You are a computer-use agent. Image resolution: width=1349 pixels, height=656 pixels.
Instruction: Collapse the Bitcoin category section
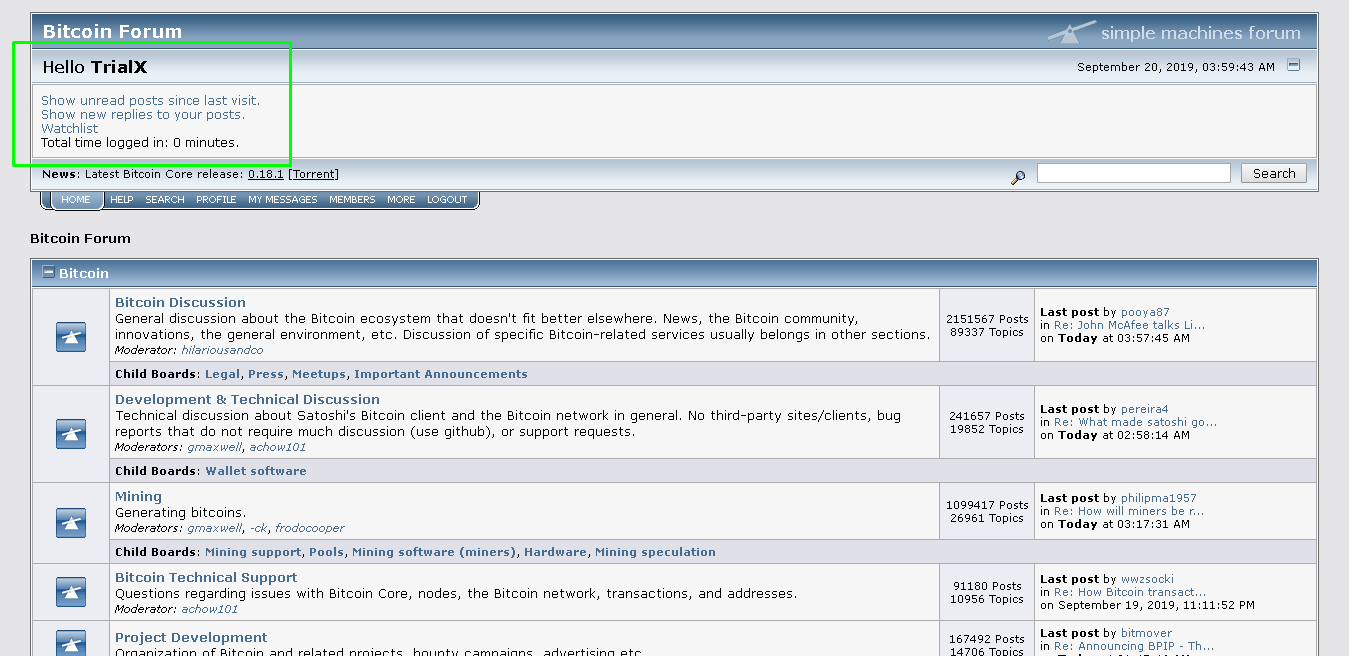pyautogui.click(x=48, y=273)
